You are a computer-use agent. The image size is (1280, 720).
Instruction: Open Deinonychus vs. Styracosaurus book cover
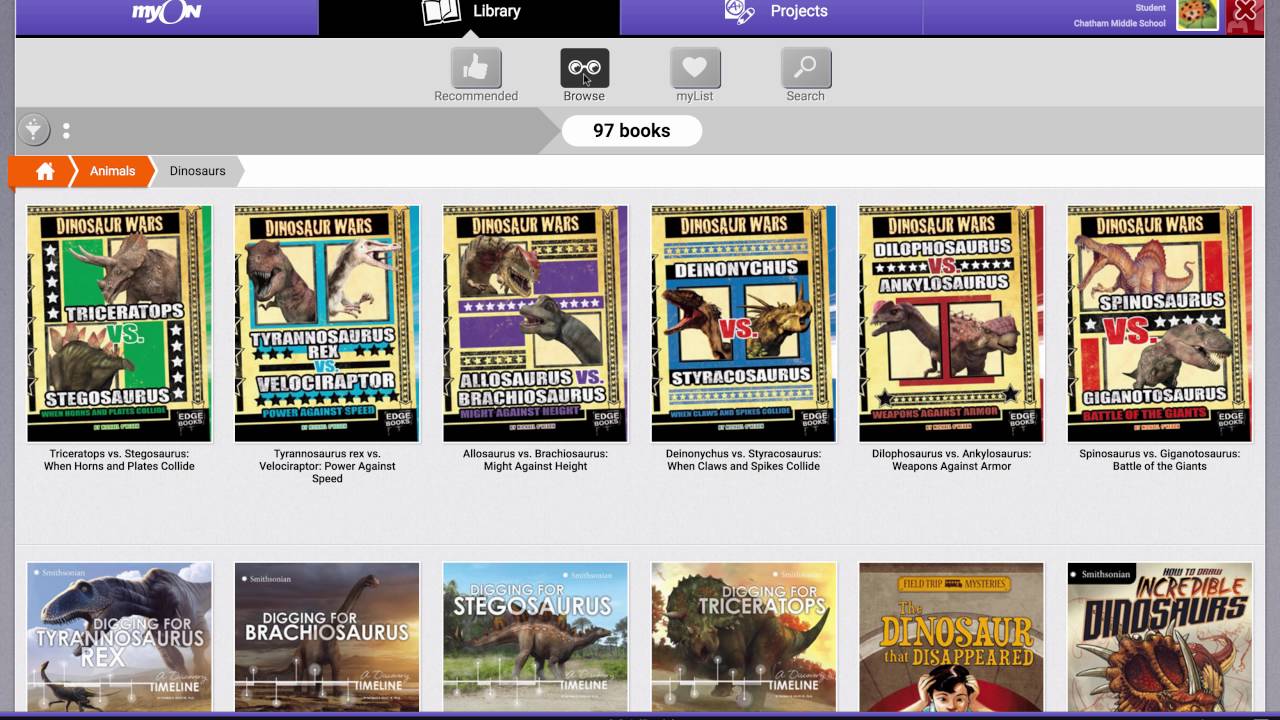(x=744, y=324)
